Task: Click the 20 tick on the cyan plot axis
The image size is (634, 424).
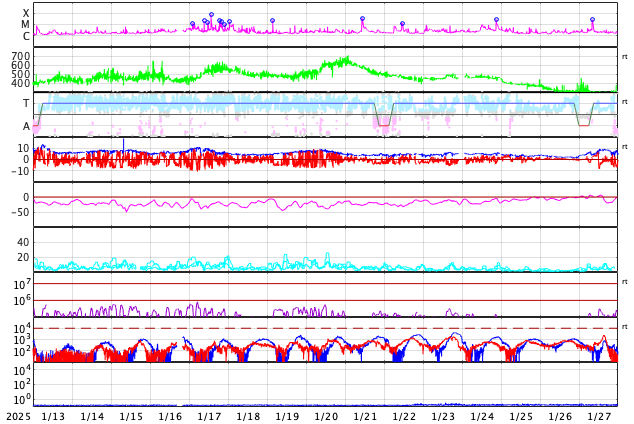Action: point(23,257)
